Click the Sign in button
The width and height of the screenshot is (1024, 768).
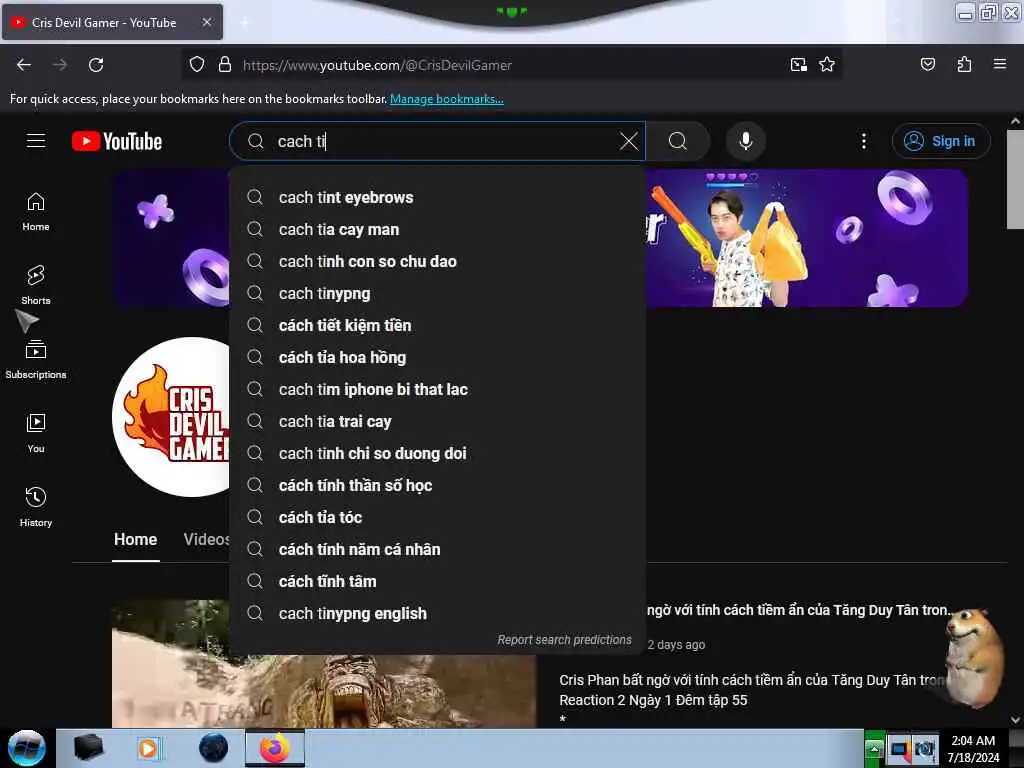pyautogui.click(x=941, y=140)
